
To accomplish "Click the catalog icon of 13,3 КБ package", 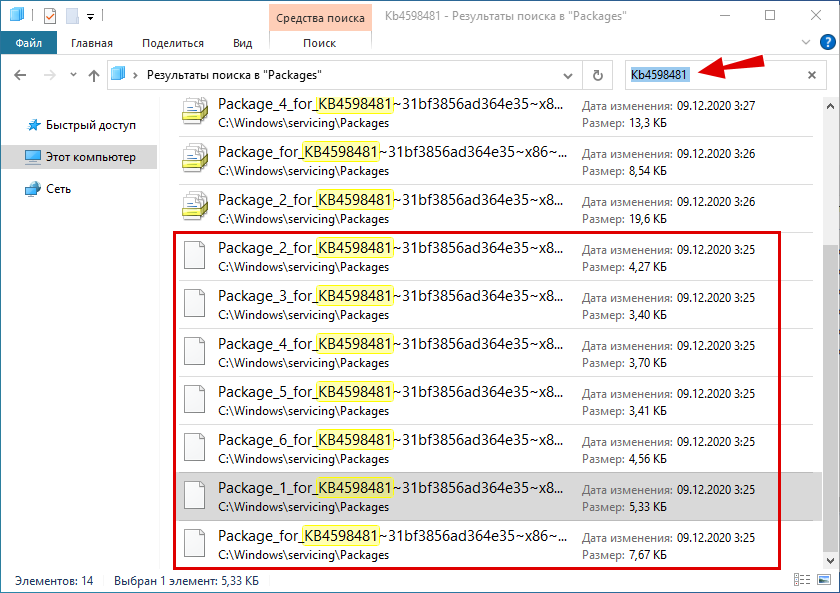I will [194, 111].
